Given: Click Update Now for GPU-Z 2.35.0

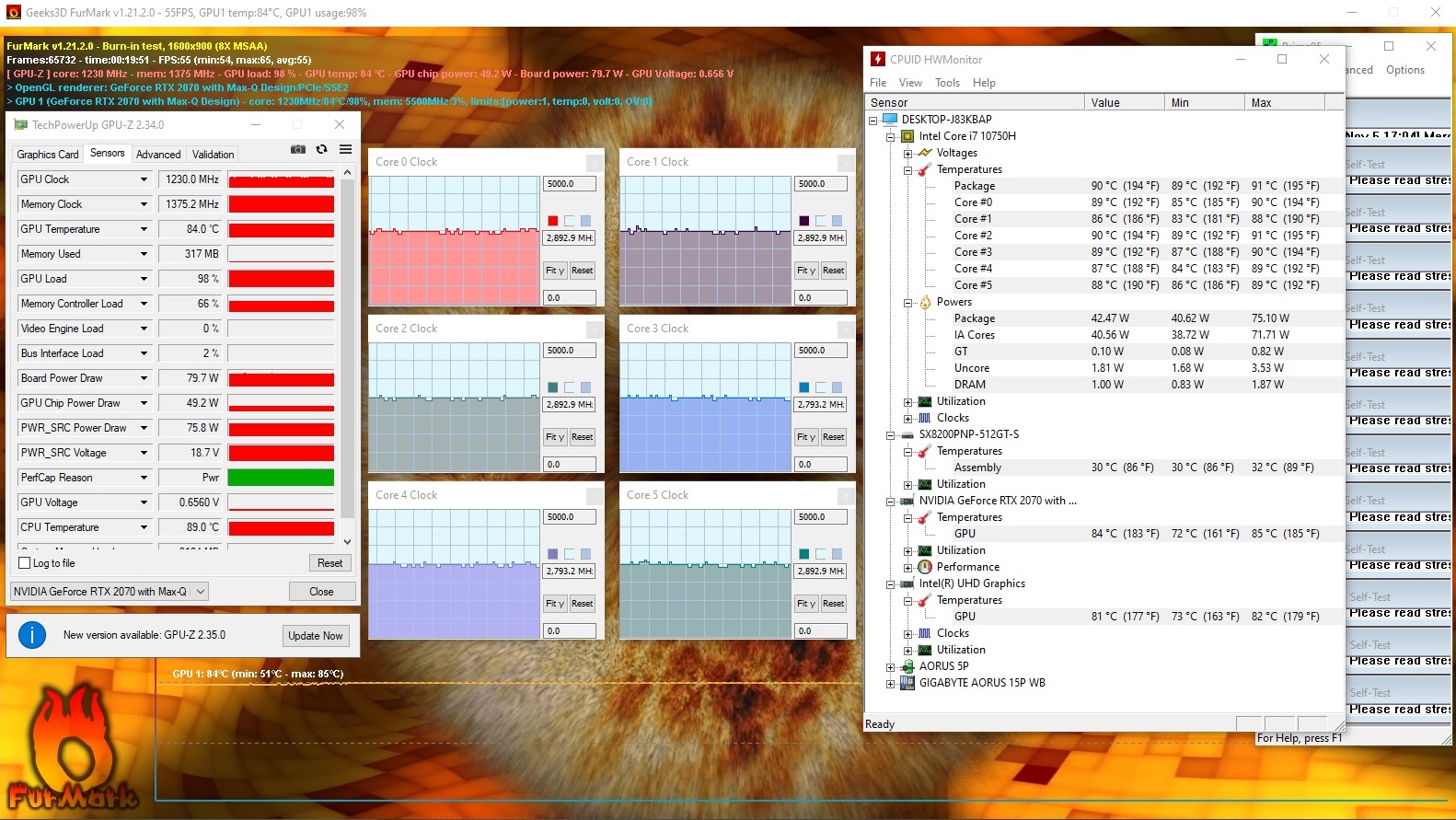Looking at the screenshot, I should (315, 636).
